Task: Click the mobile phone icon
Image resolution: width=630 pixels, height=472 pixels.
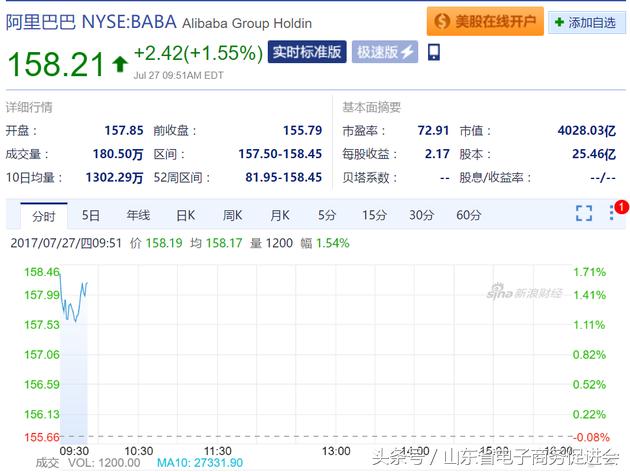Action: [433, 52]
